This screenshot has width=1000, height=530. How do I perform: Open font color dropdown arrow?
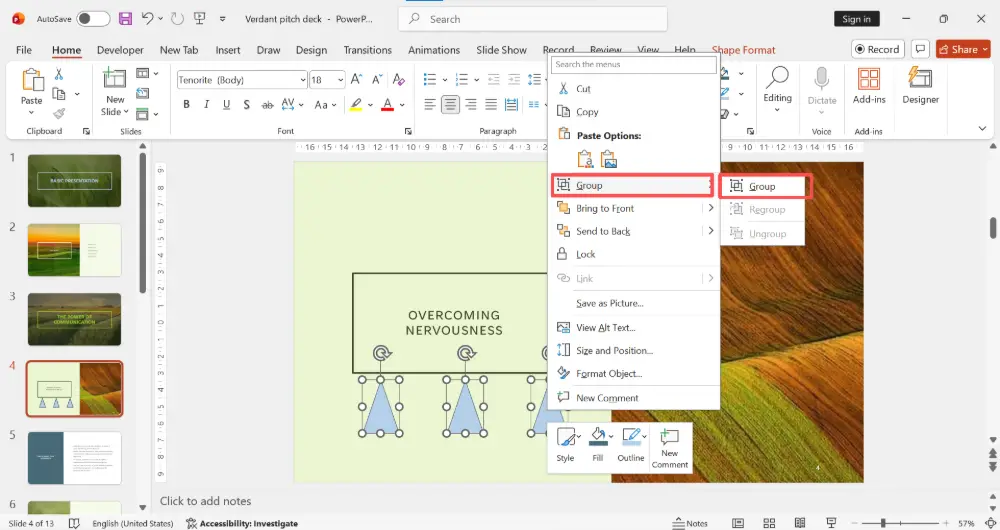[402, 105]
